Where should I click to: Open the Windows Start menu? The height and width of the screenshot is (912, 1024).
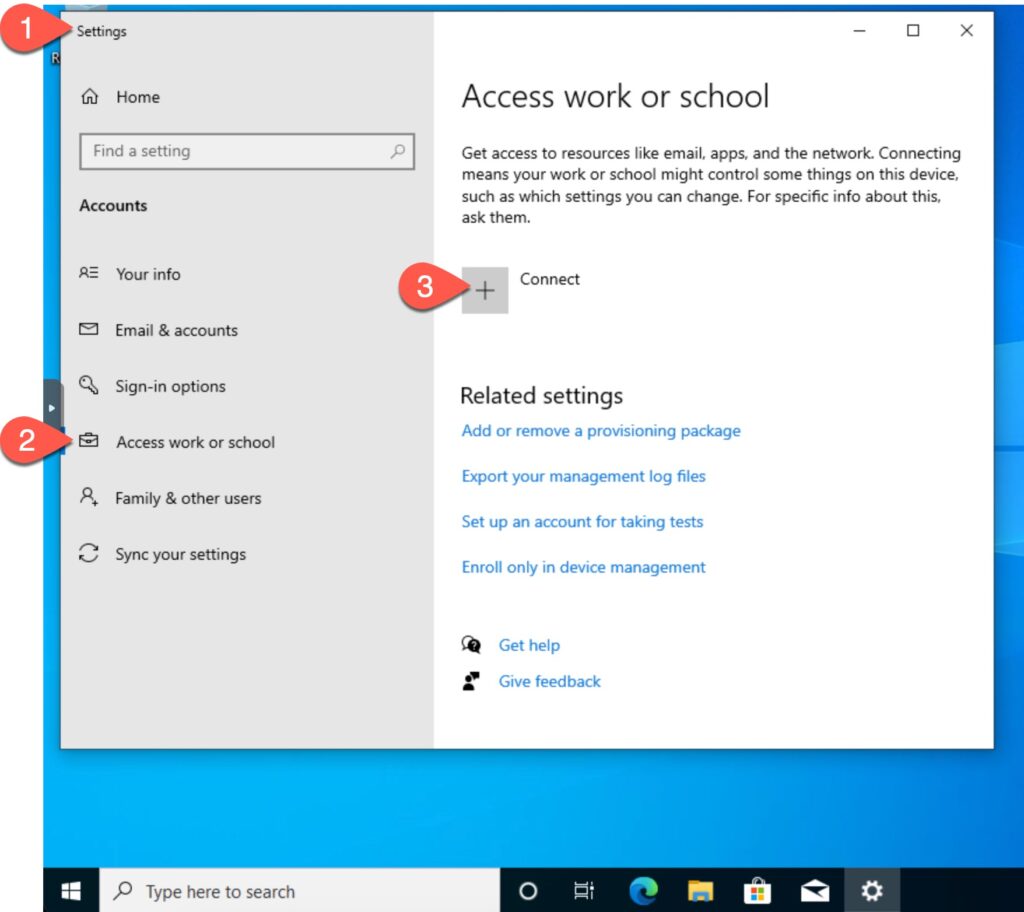coord(72,891)
